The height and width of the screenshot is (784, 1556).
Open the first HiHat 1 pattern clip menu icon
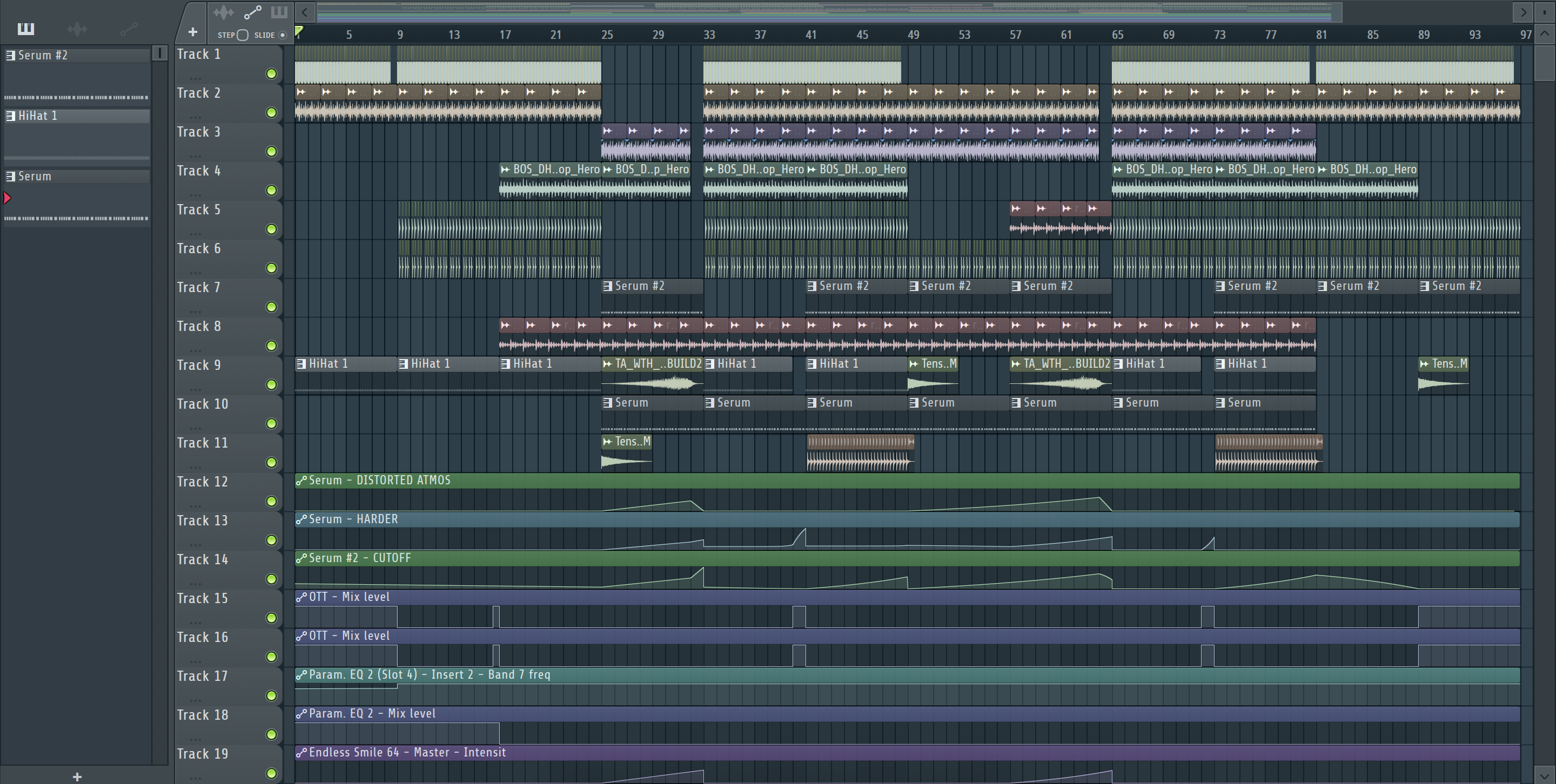coord(301,364)
